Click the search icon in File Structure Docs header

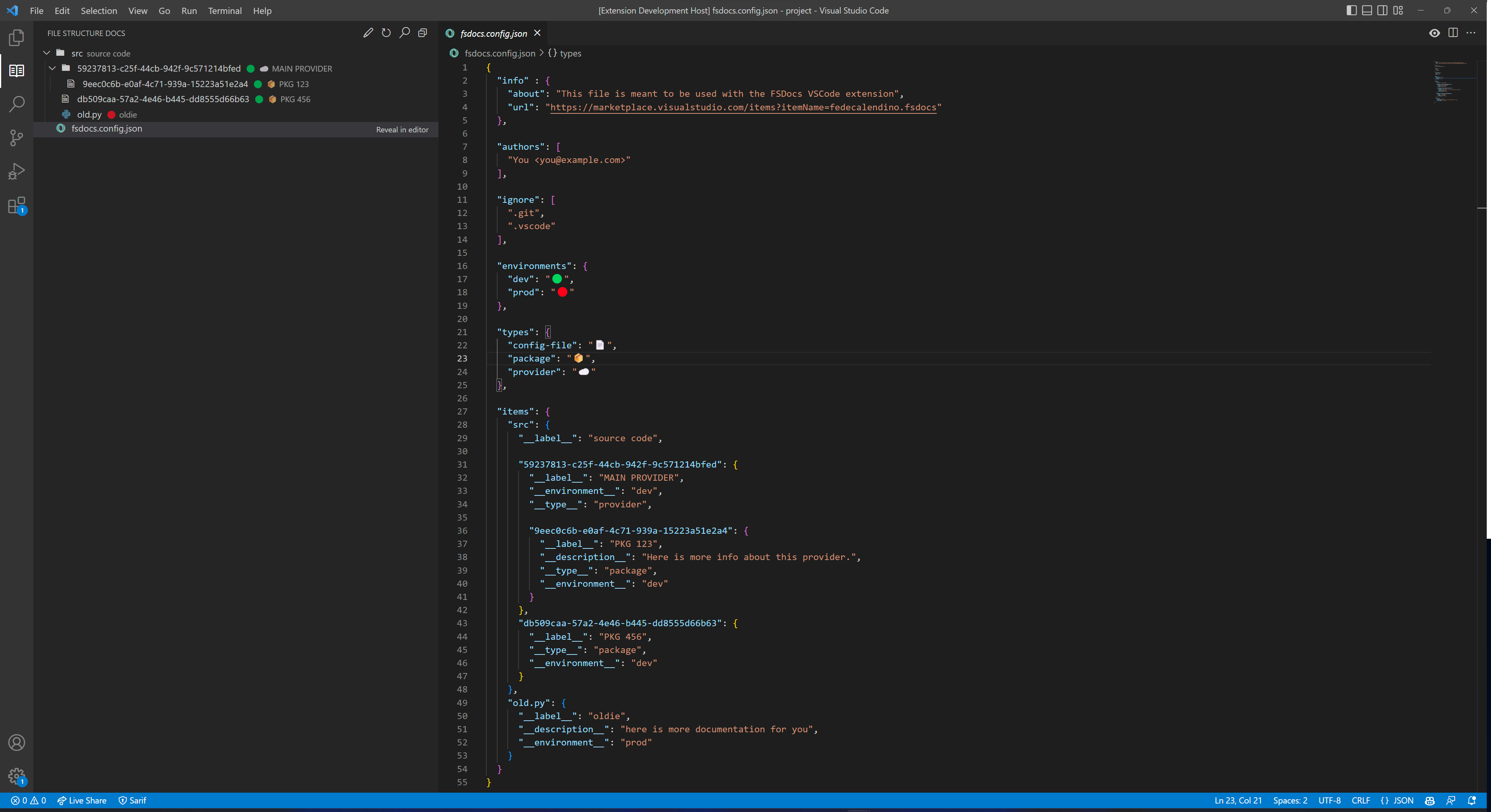coord(405,33)
